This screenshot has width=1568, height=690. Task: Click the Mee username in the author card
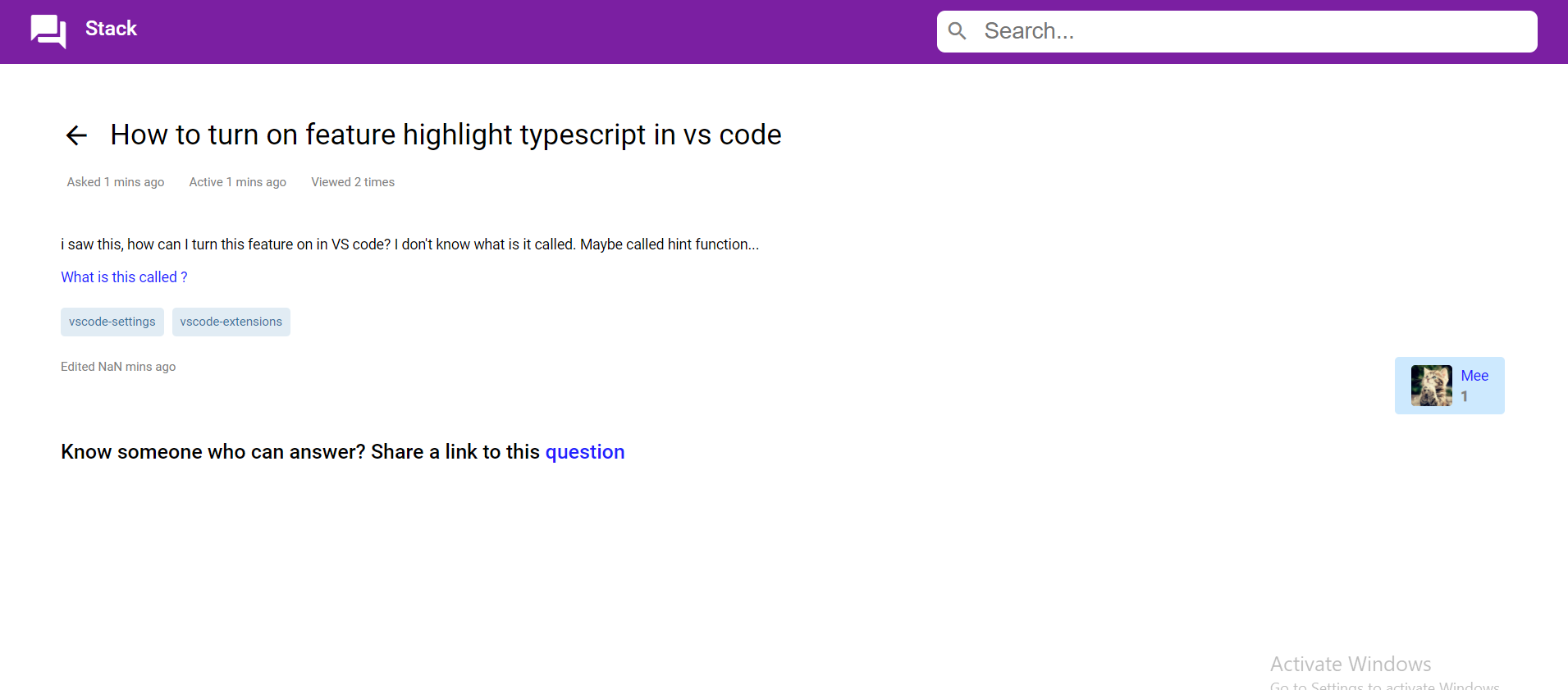click(1474, 376)
